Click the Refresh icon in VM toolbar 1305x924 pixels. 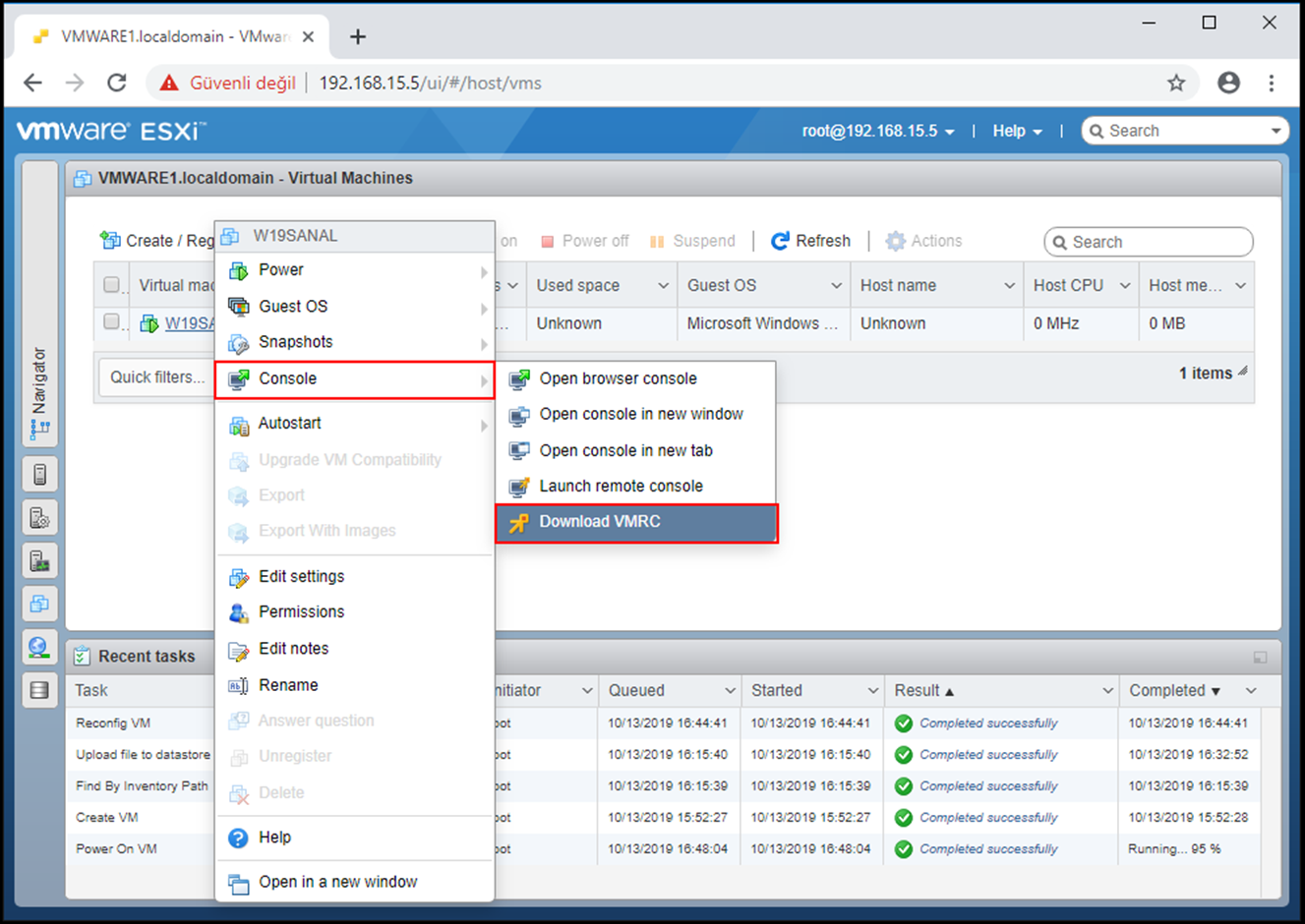coord(780,241)
